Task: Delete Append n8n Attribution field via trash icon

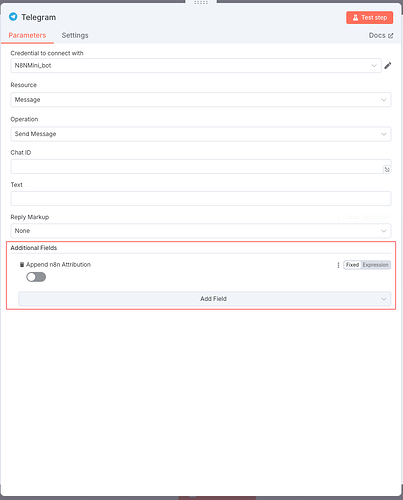Action: (x=22, y=265)
